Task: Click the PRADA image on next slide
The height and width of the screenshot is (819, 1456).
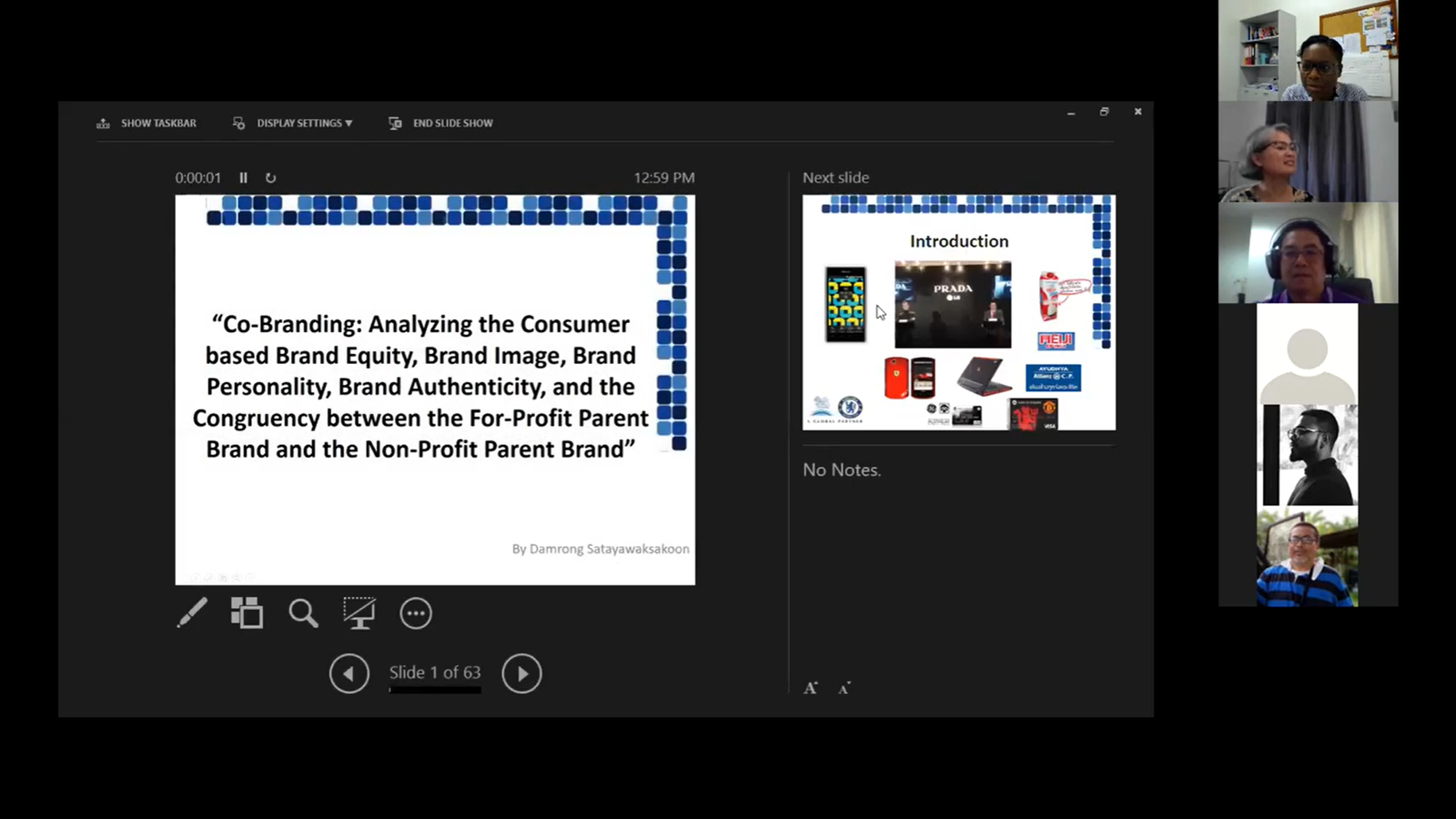Action: pyautogui.click(x=953, y=305)
